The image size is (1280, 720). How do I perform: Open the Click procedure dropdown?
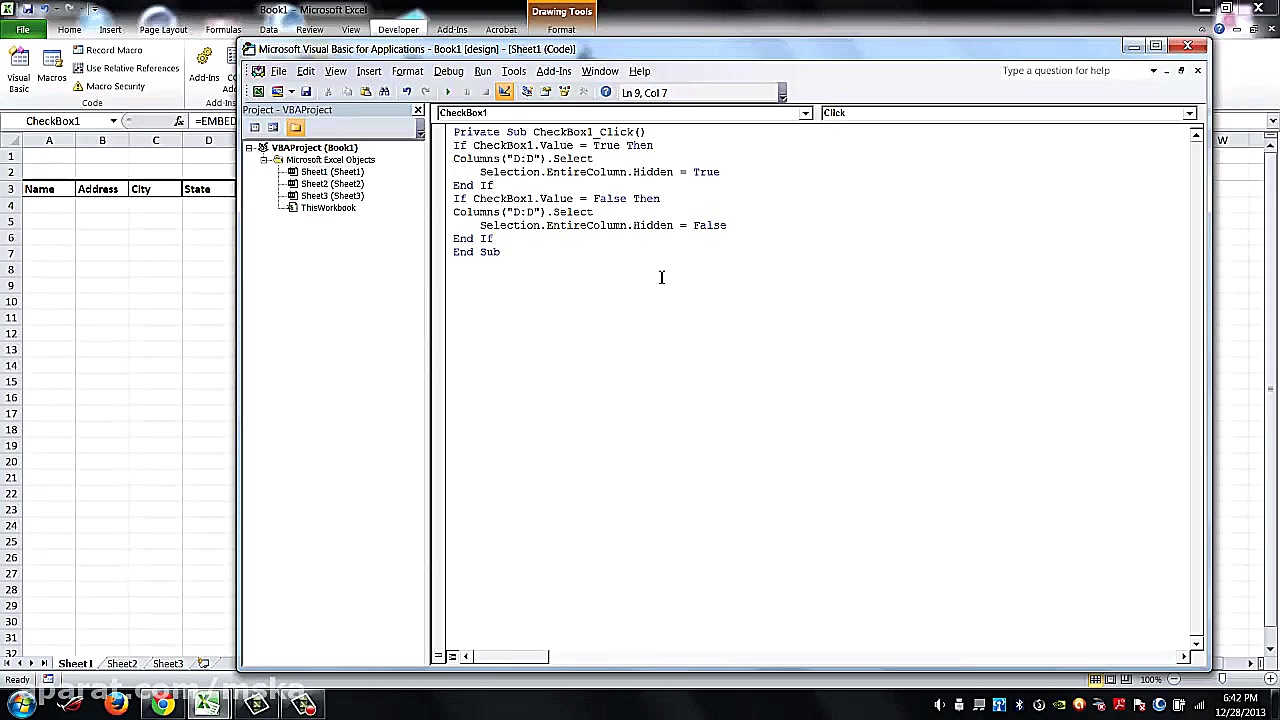pyautogui.click(x=1189, y=114)
